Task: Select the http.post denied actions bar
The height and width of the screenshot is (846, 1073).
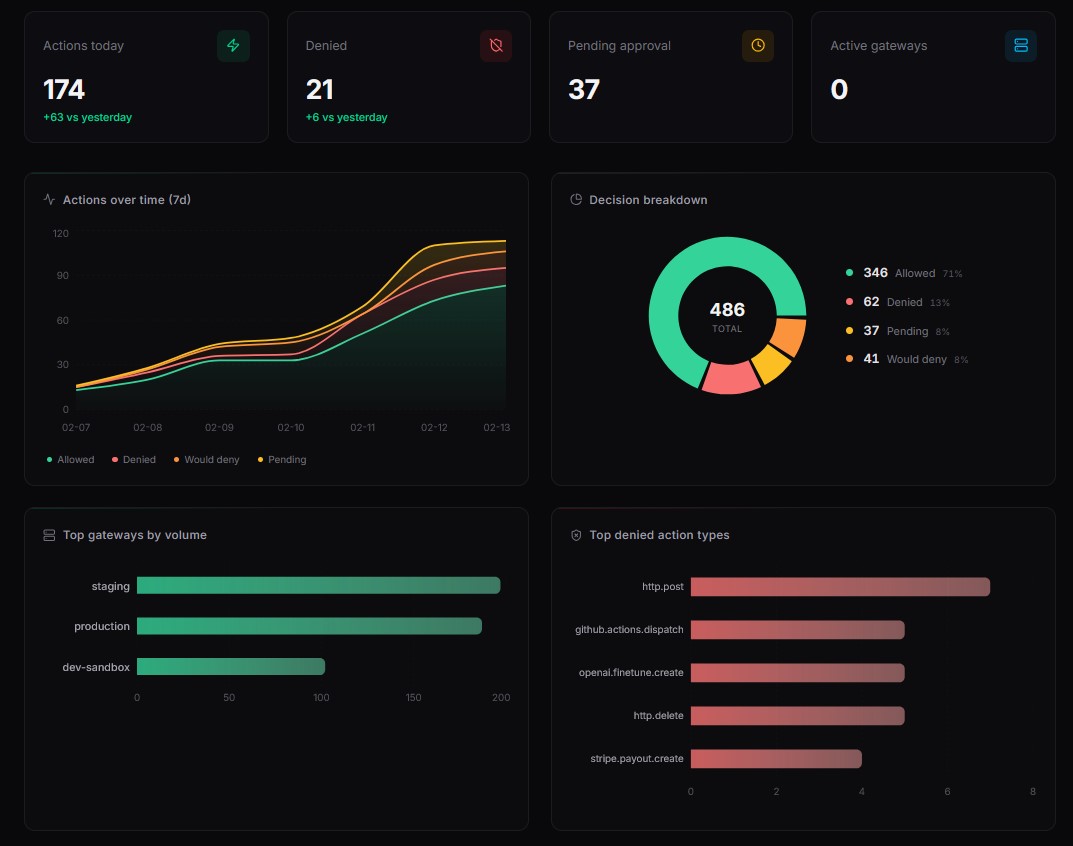Action: 840,587
